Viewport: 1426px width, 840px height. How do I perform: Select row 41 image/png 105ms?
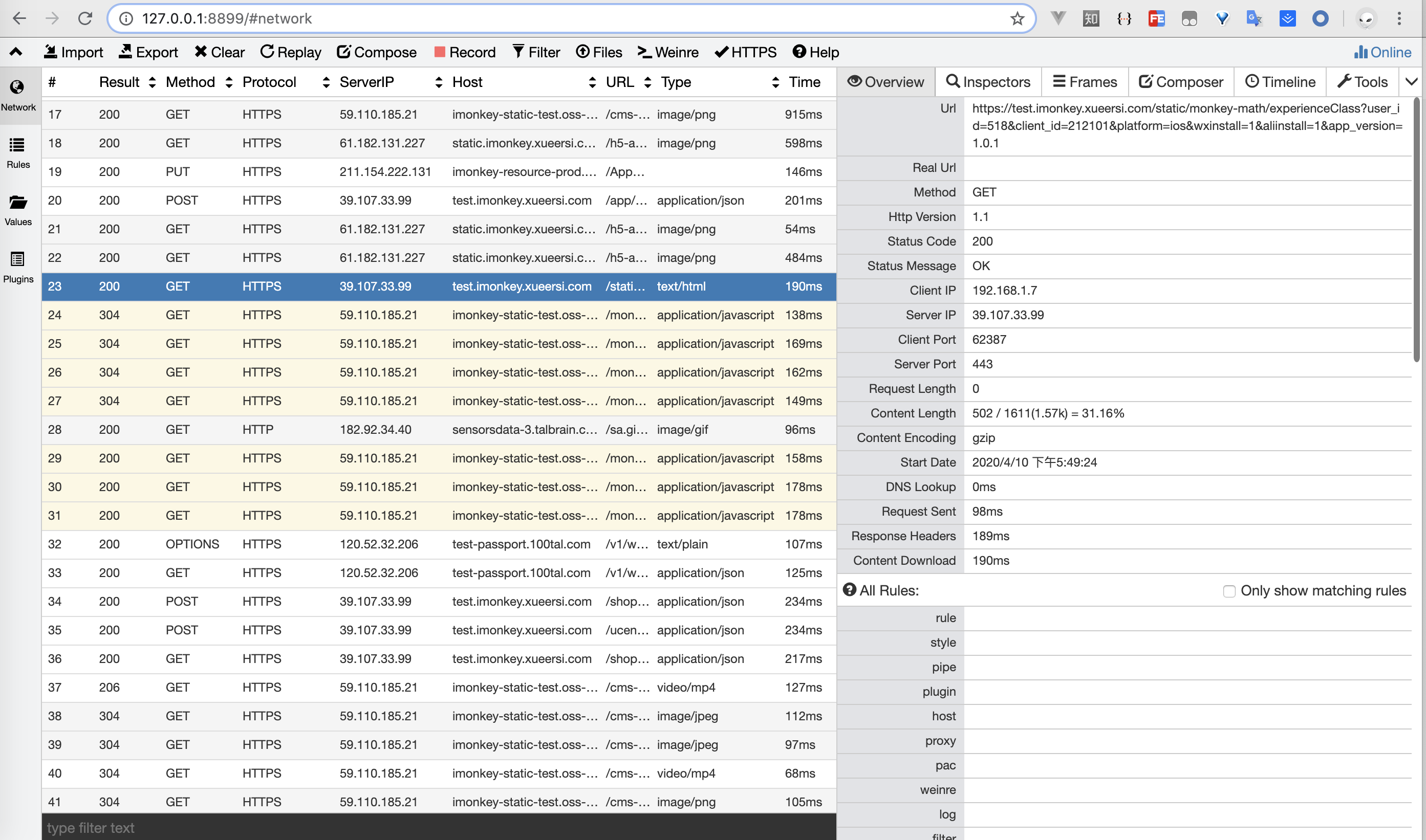(439, 802)
